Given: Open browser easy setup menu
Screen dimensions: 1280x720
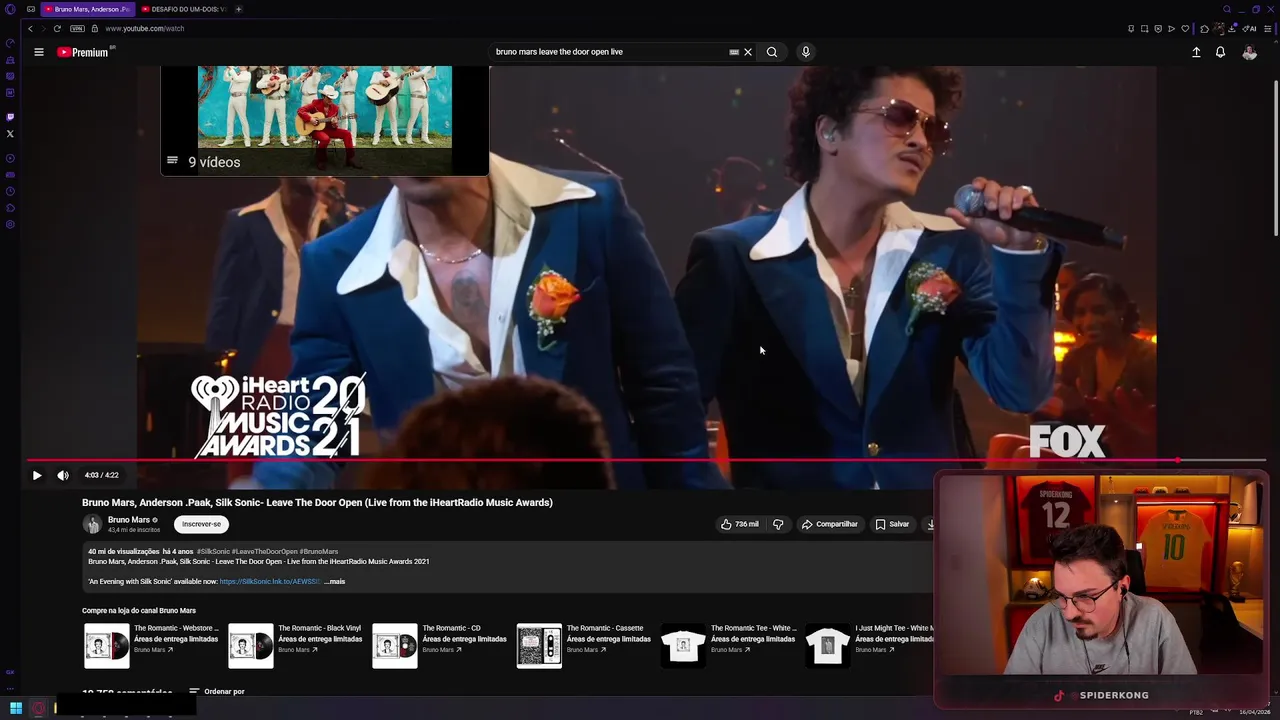Looking at the screenshot, I should [1268, 28].
